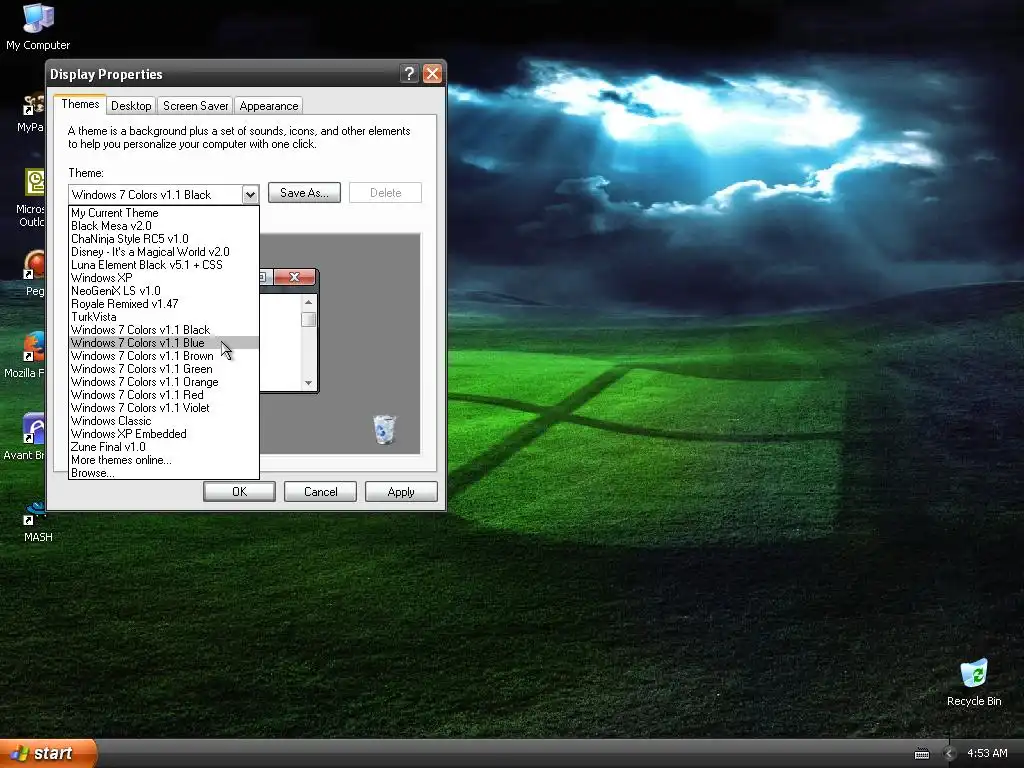Select ChaNinja Style RC5 v1.0 theme

[164, 239]
